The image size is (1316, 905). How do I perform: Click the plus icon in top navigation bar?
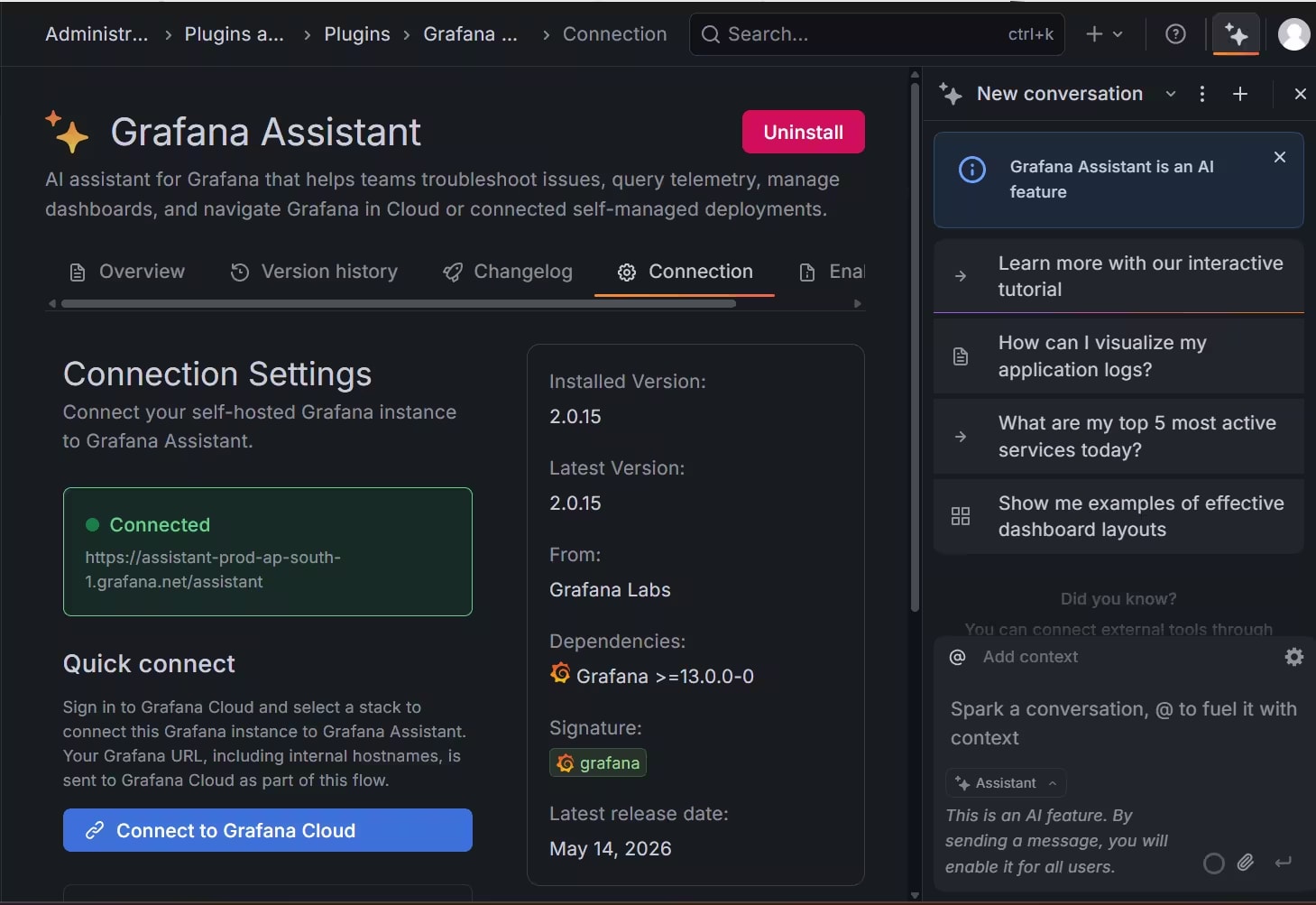coord(1094,34)
